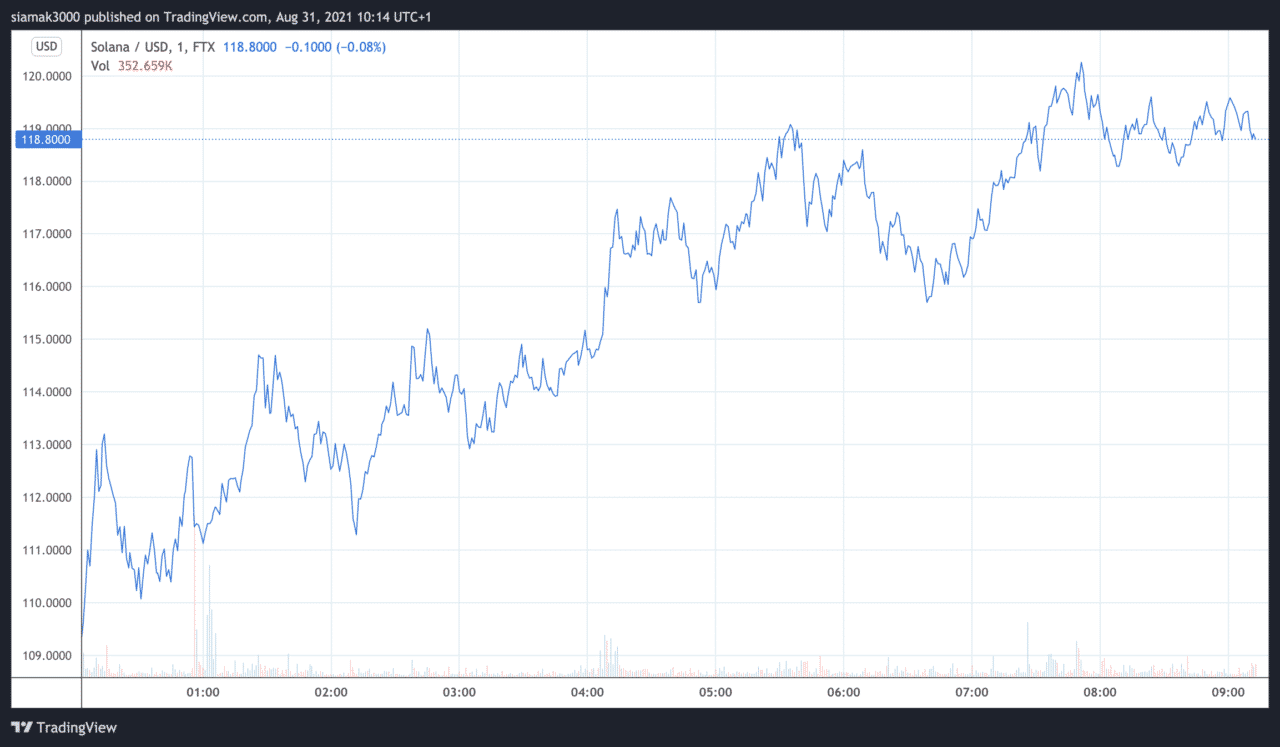
Task: Click the highlighted 118.8000 price tag on axis
Action: [x=47, y=140]
